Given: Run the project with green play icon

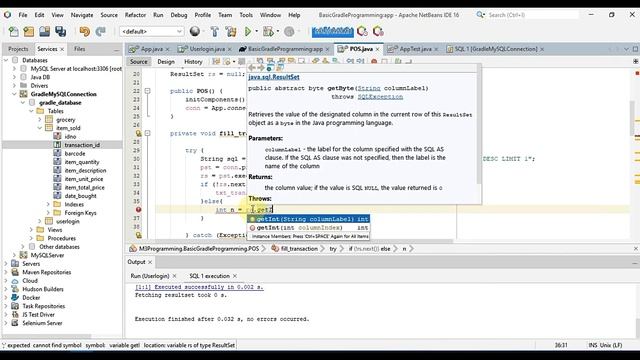Looking at the screenshot, I should [x=248, y=31].
